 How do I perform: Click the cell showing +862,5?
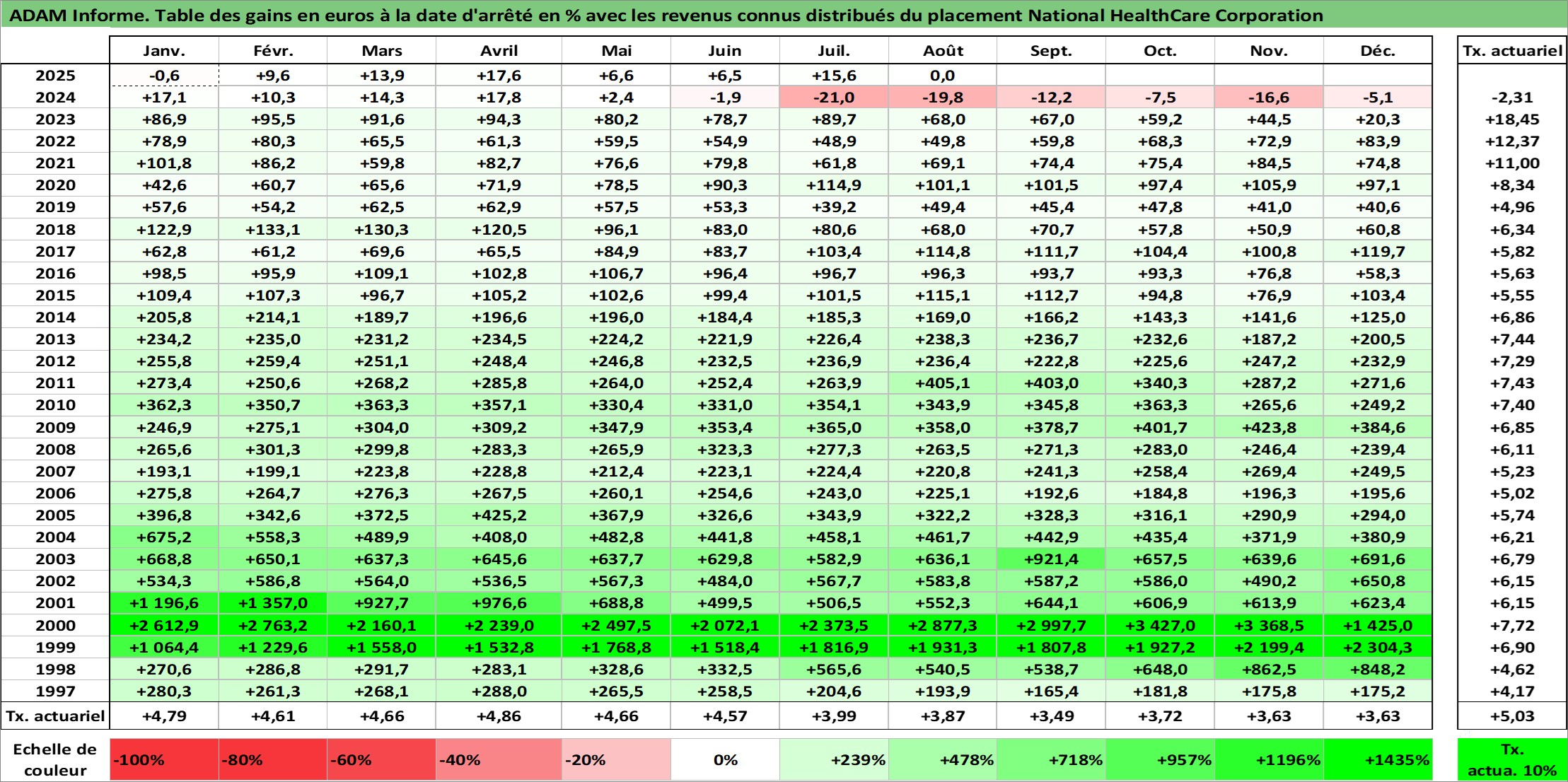click(x=1269, y=670)
